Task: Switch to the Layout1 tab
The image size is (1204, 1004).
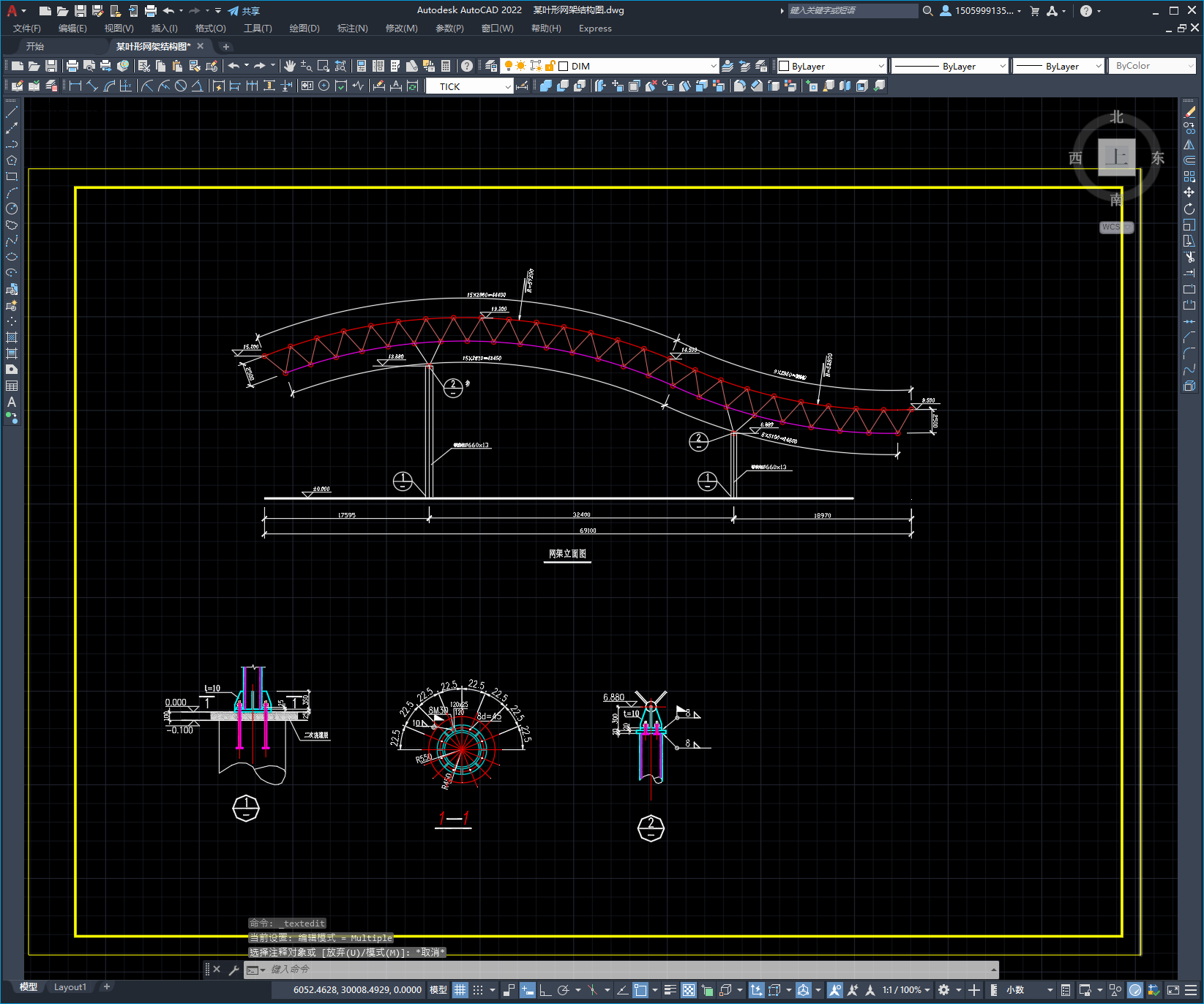Action: pyautogui.click(x=70, y=987)
